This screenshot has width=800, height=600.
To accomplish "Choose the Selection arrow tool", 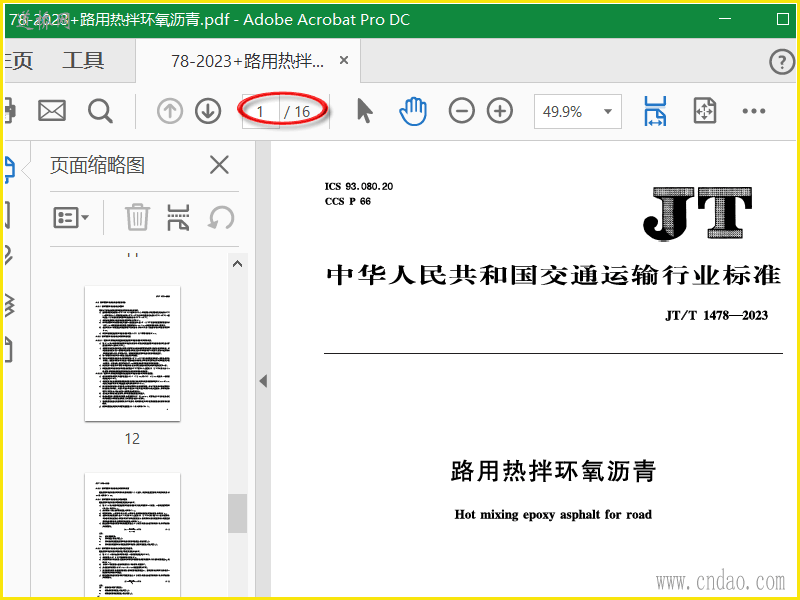I will click(x=364, y=111).
